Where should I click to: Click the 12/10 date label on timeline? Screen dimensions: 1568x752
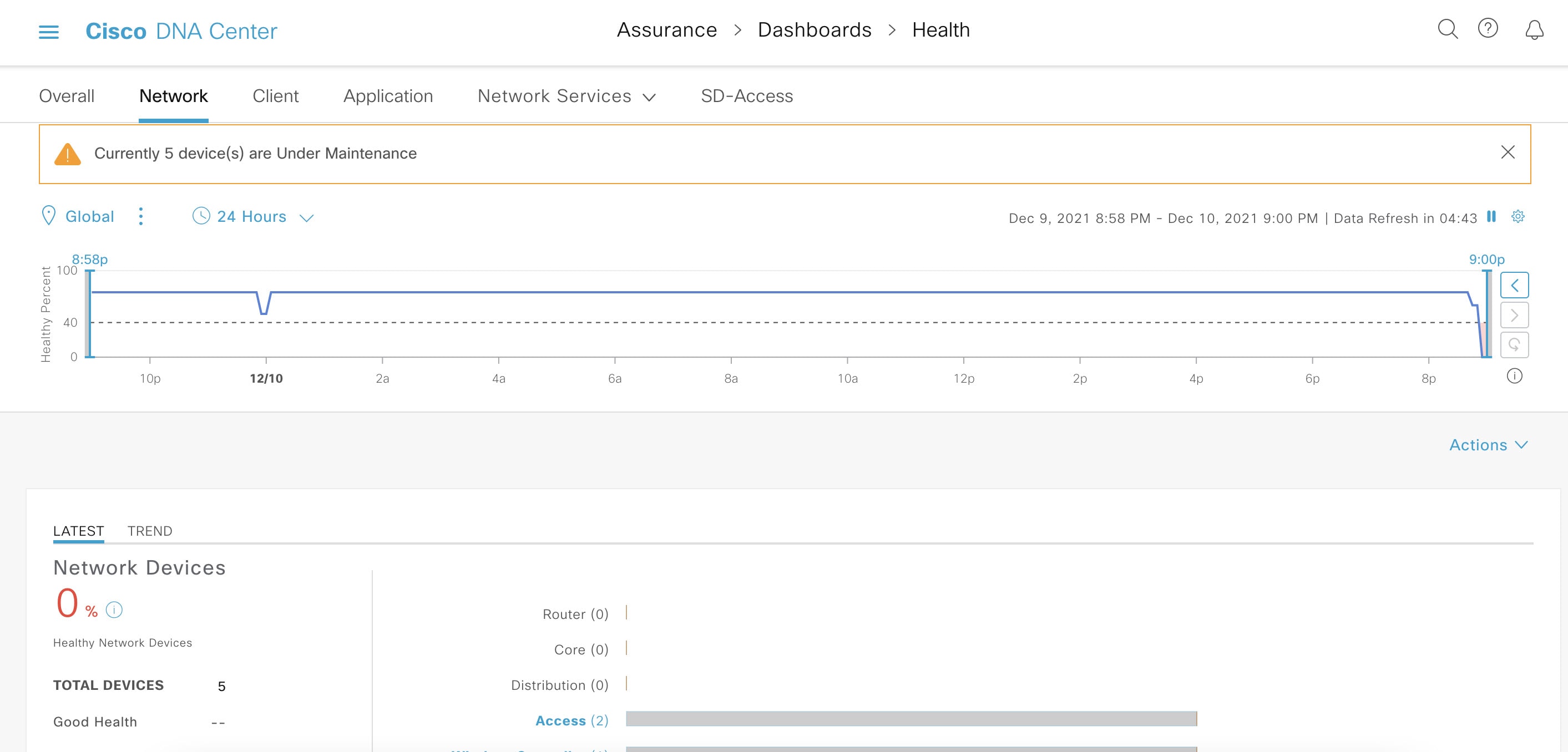click(x=266, y=378)
